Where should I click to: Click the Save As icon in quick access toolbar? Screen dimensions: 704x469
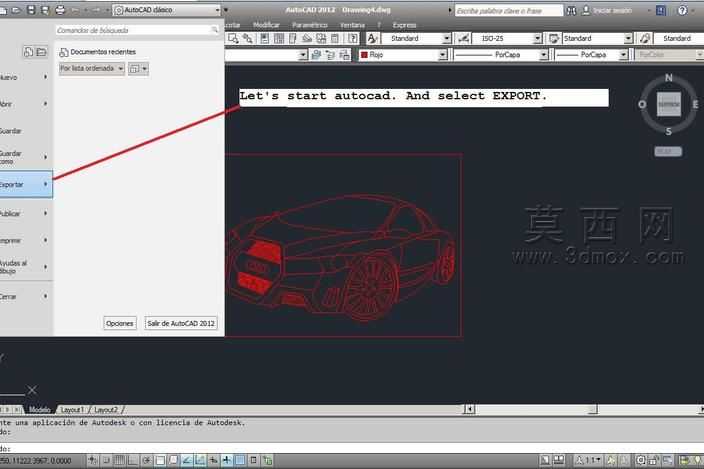[44, 9]
